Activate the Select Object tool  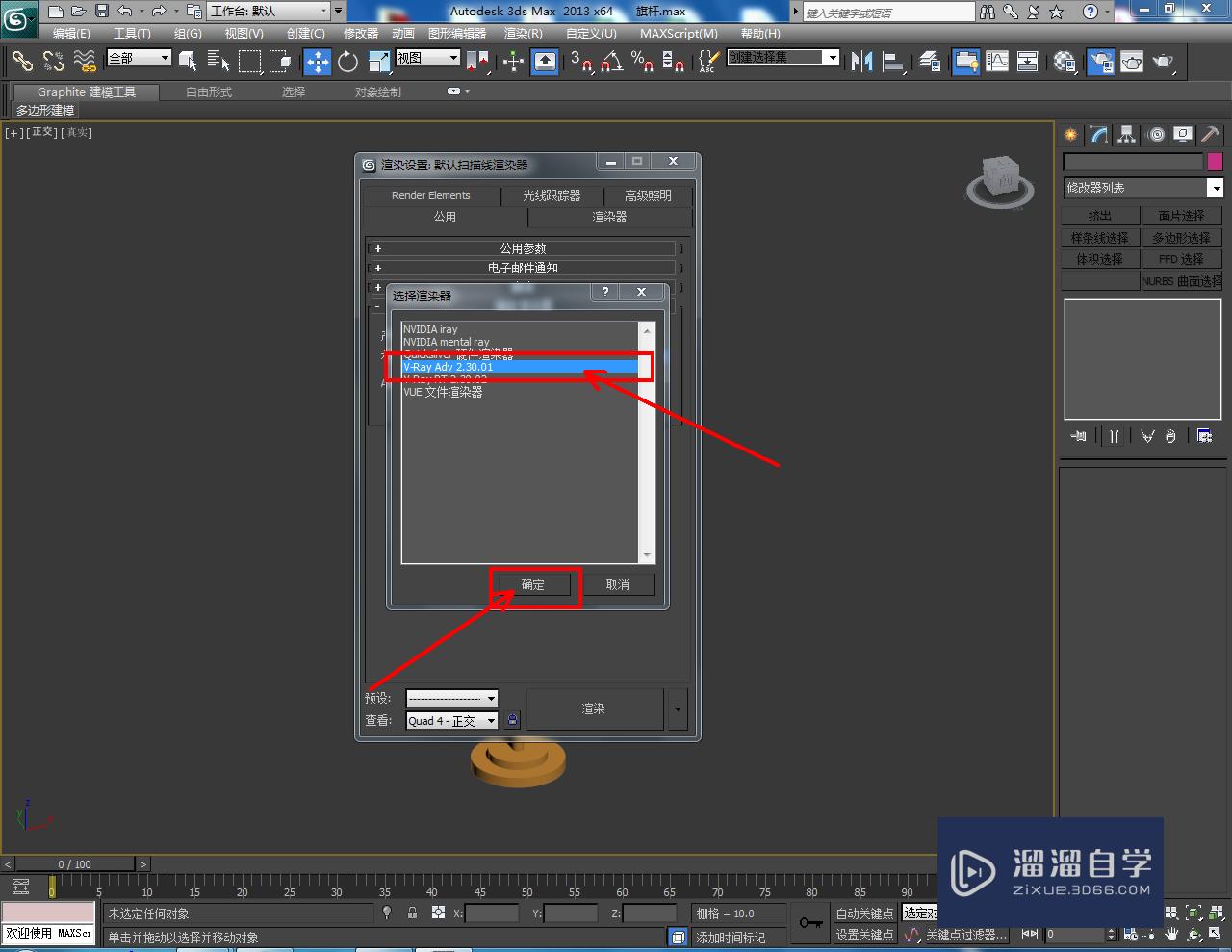pyautogui.click(x=188, y=62)
